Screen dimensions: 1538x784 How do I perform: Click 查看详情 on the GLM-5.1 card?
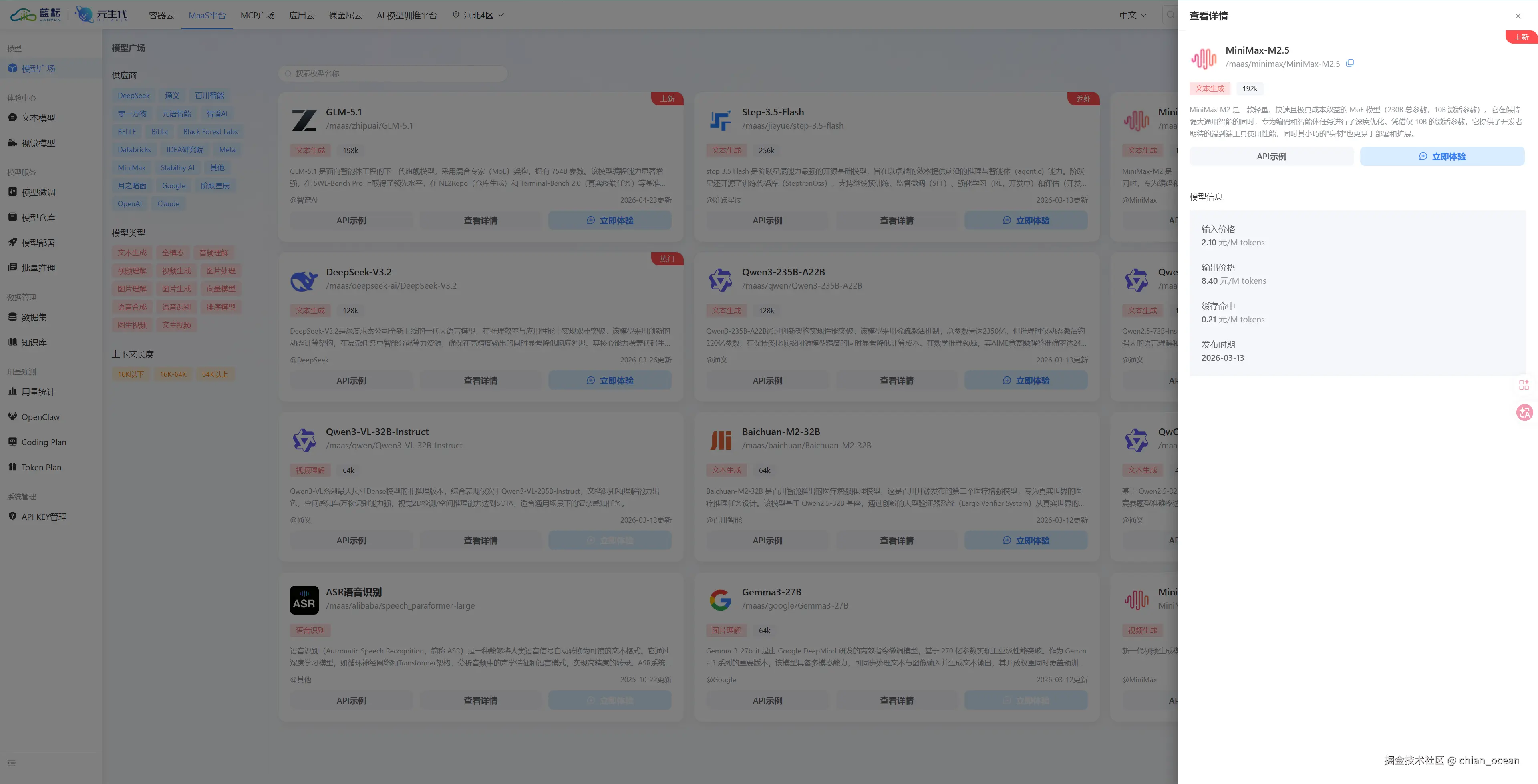pos(480,220)
